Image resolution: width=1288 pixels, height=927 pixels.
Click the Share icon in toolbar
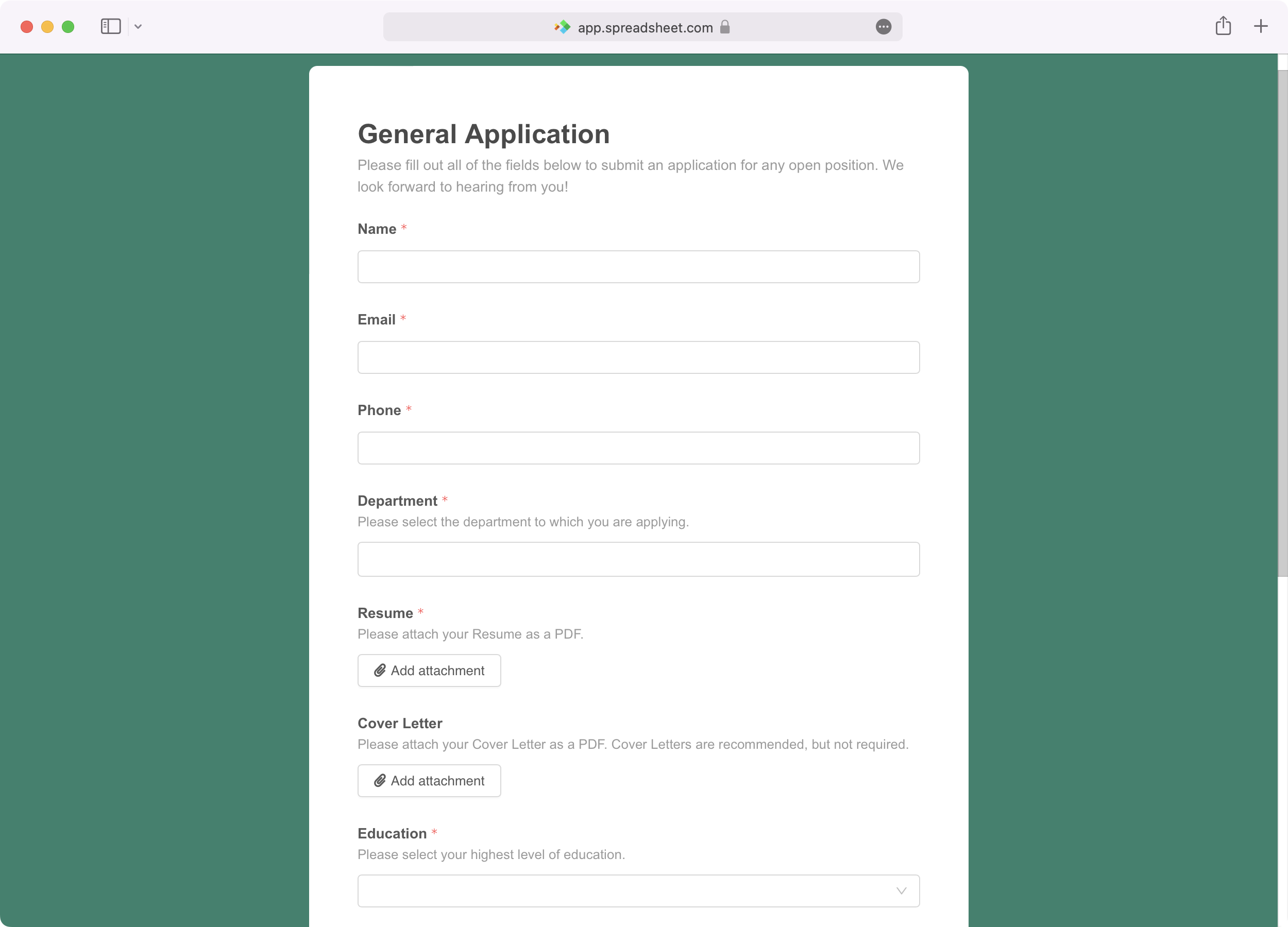coord(1223,26)
